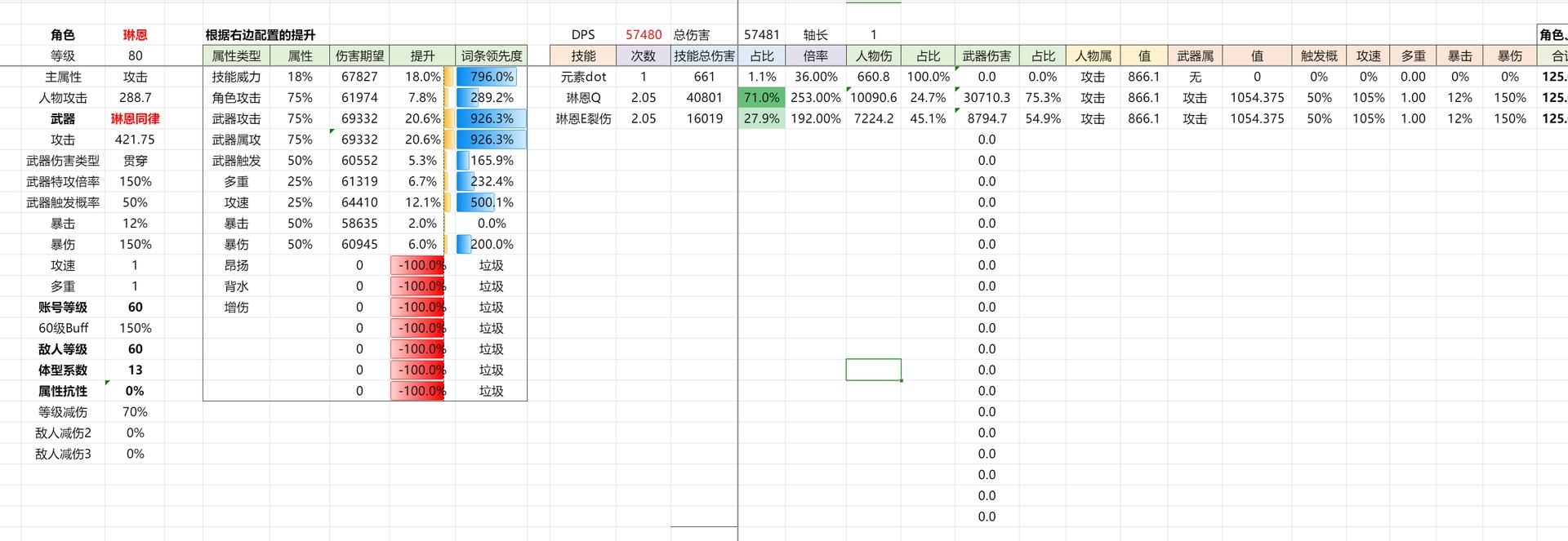Click the 琳恩Q skill name cell

(583, 98)
